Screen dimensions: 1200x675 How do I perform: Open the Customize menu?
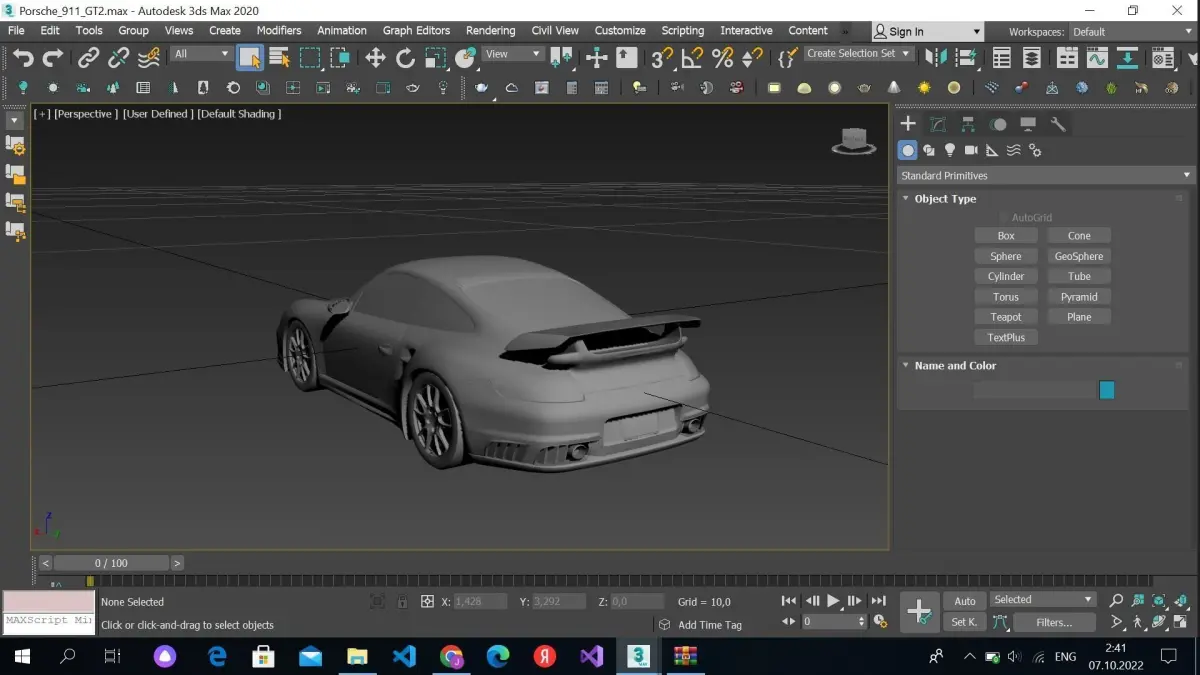point(620,30)
